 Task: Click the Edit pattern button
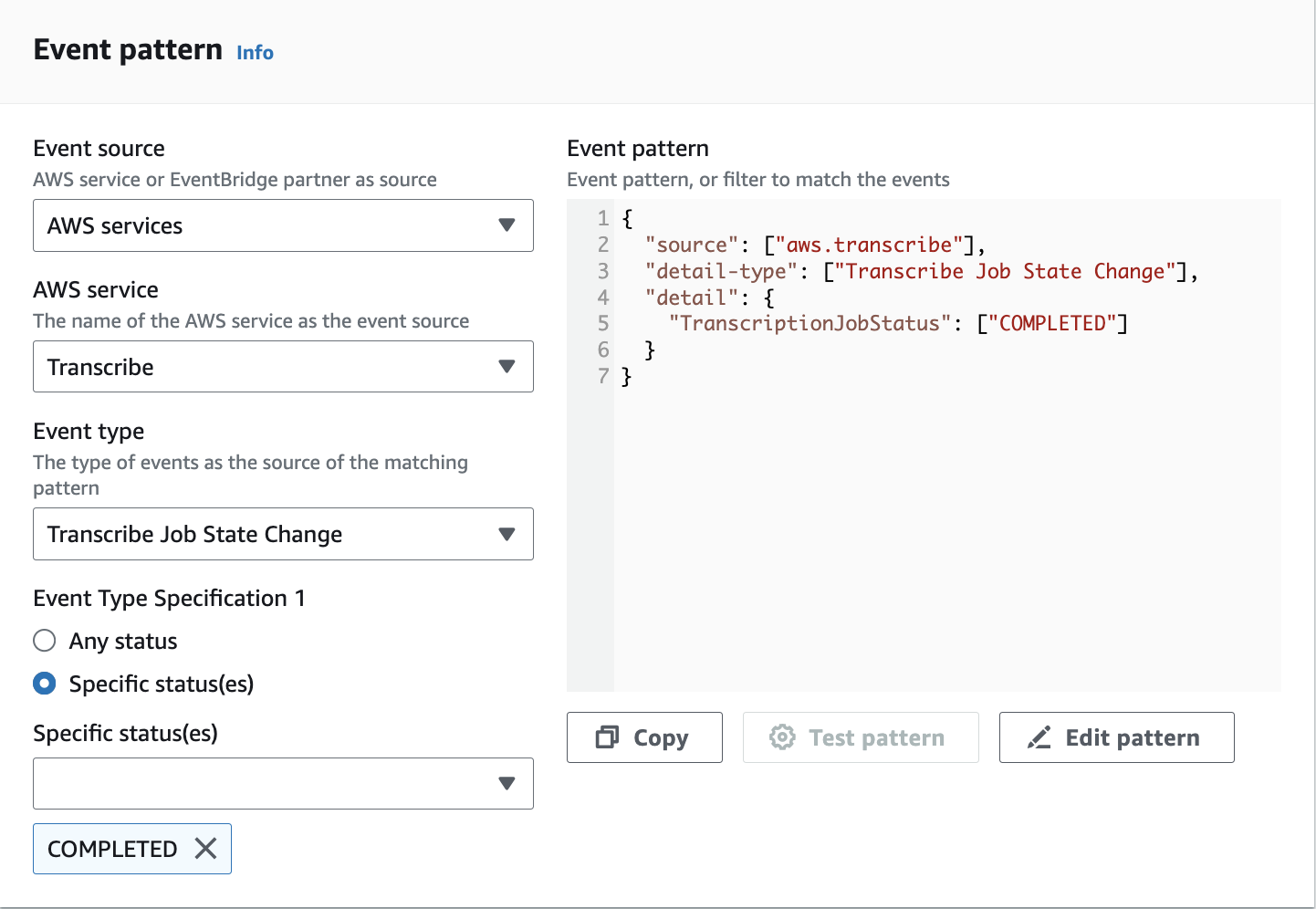click(x=1117, y=737)
